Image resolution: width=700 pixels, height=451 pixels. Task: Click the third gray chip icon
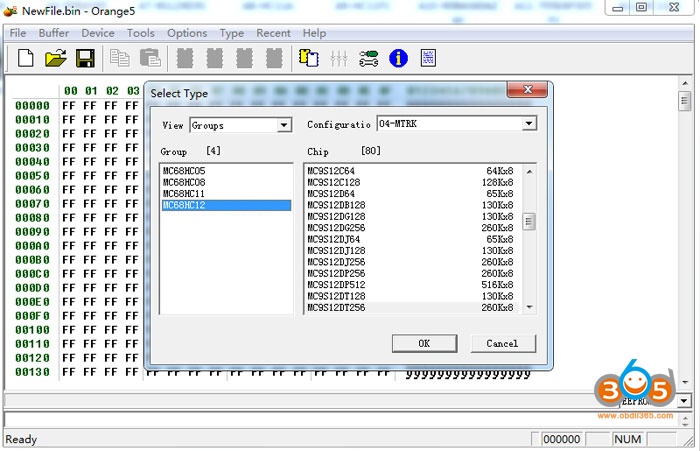point(244,58)
